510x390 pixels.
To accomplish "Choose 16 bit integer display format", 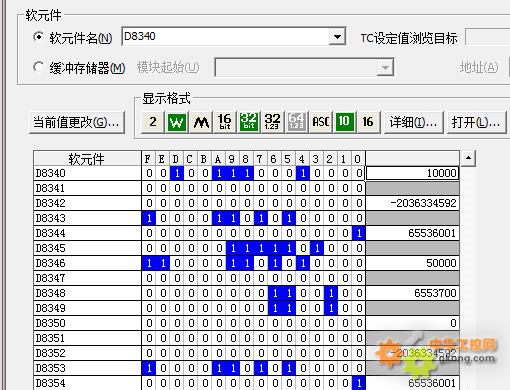I will pyautogui.click(x=225, y=122).
